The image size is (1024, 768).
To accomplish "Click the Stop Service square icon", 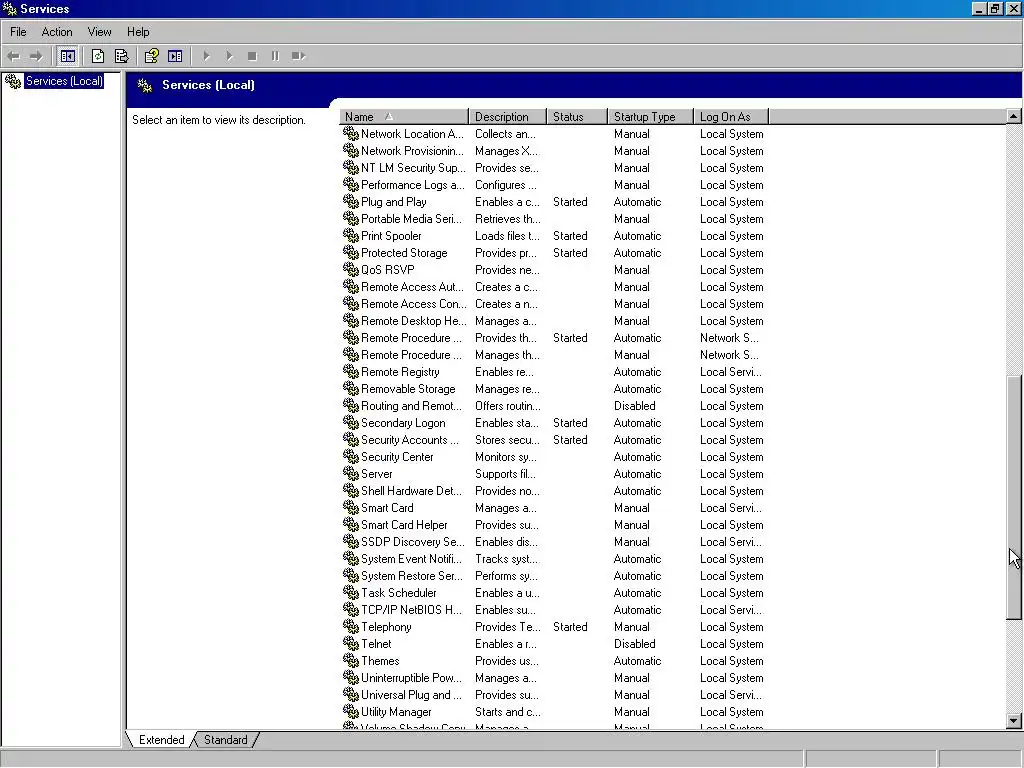I will pos(252,56).
